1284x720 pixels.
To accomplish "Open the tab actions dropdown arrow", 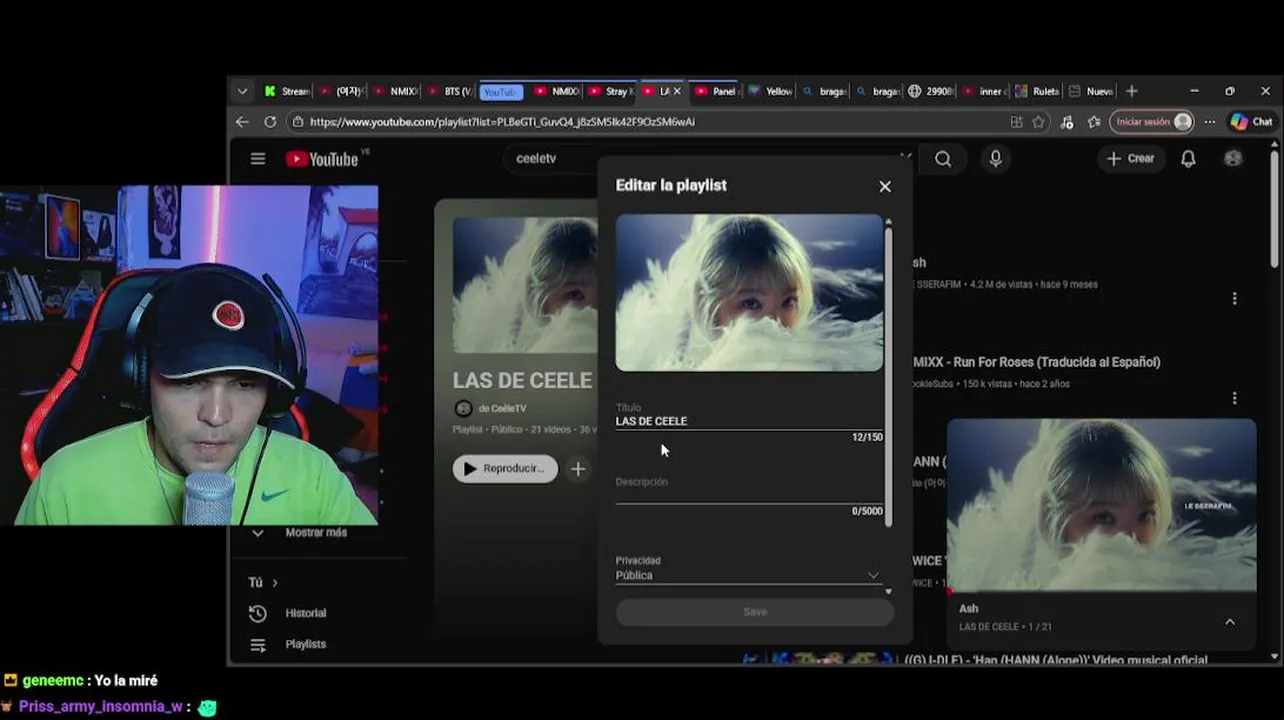I will (242, 91).
